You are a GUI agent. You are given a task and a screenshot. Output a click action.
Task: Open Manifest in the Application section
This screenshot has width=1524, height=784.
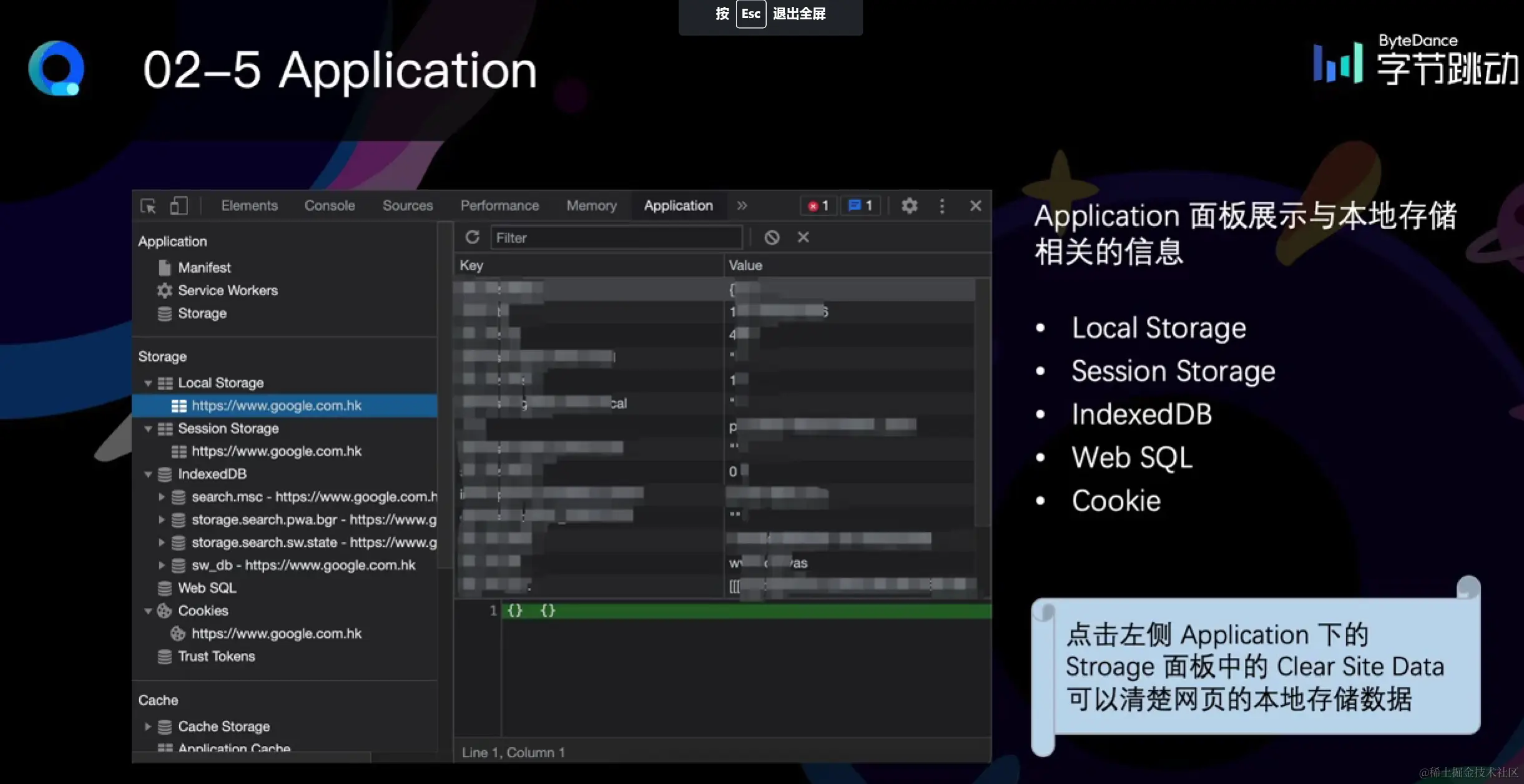click(204, 268)
